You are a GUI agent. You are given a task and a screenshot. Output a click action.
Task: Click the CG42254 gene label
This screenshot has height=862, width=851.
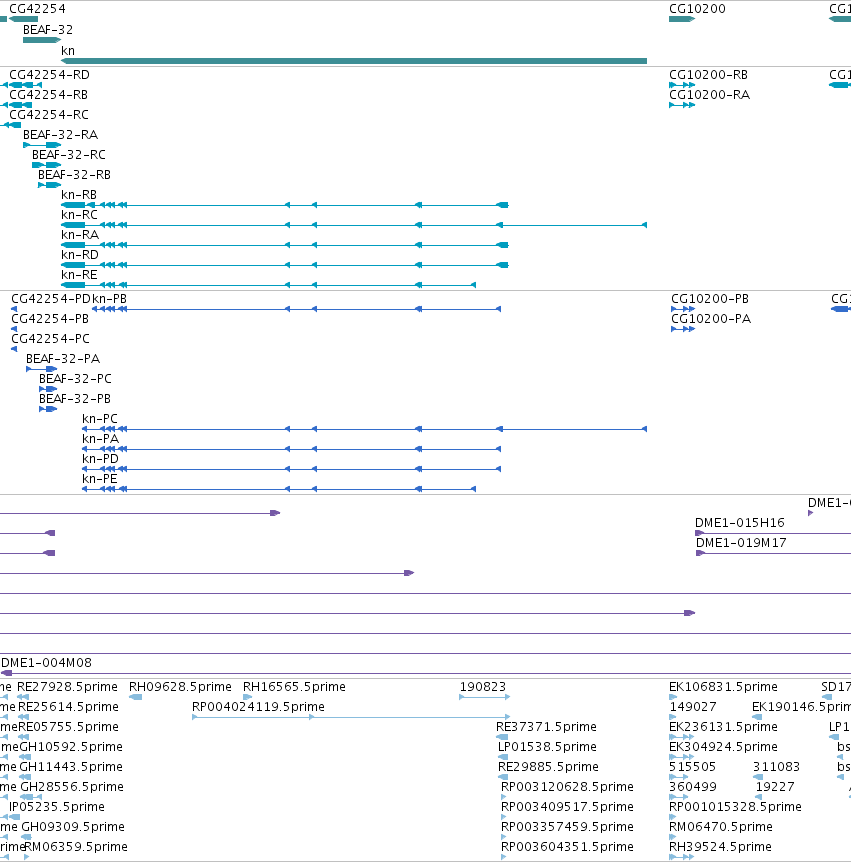click(x=37, y=9)
